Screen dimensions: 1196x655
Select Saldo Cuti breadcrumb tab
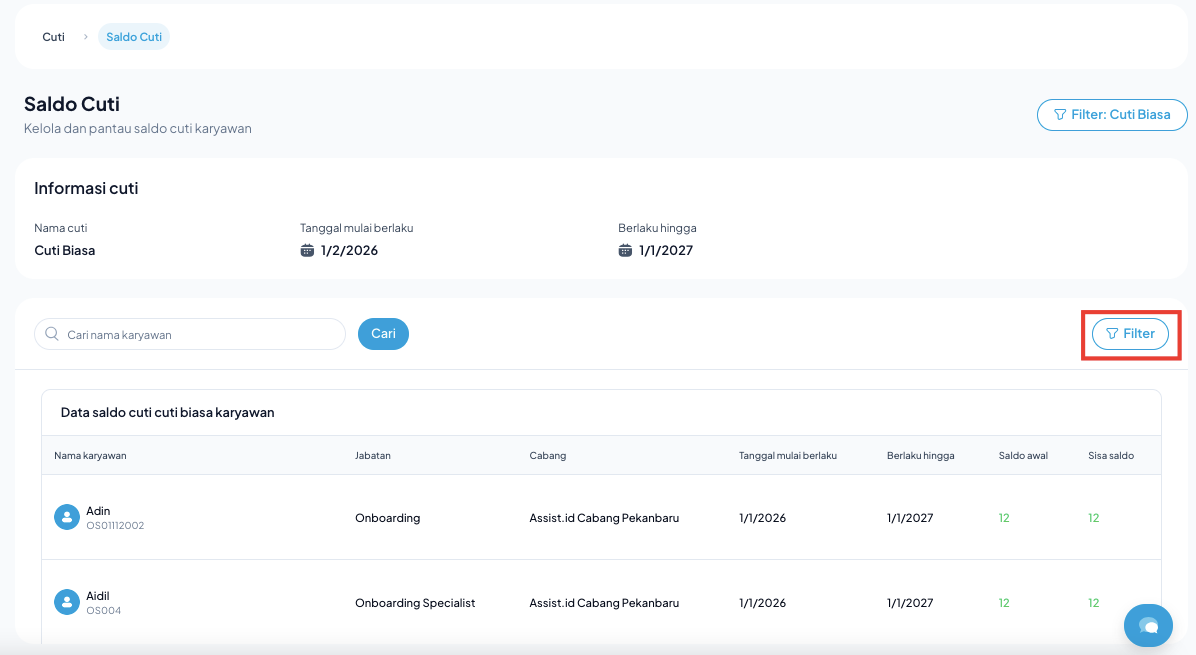click(x=133, y=37)
